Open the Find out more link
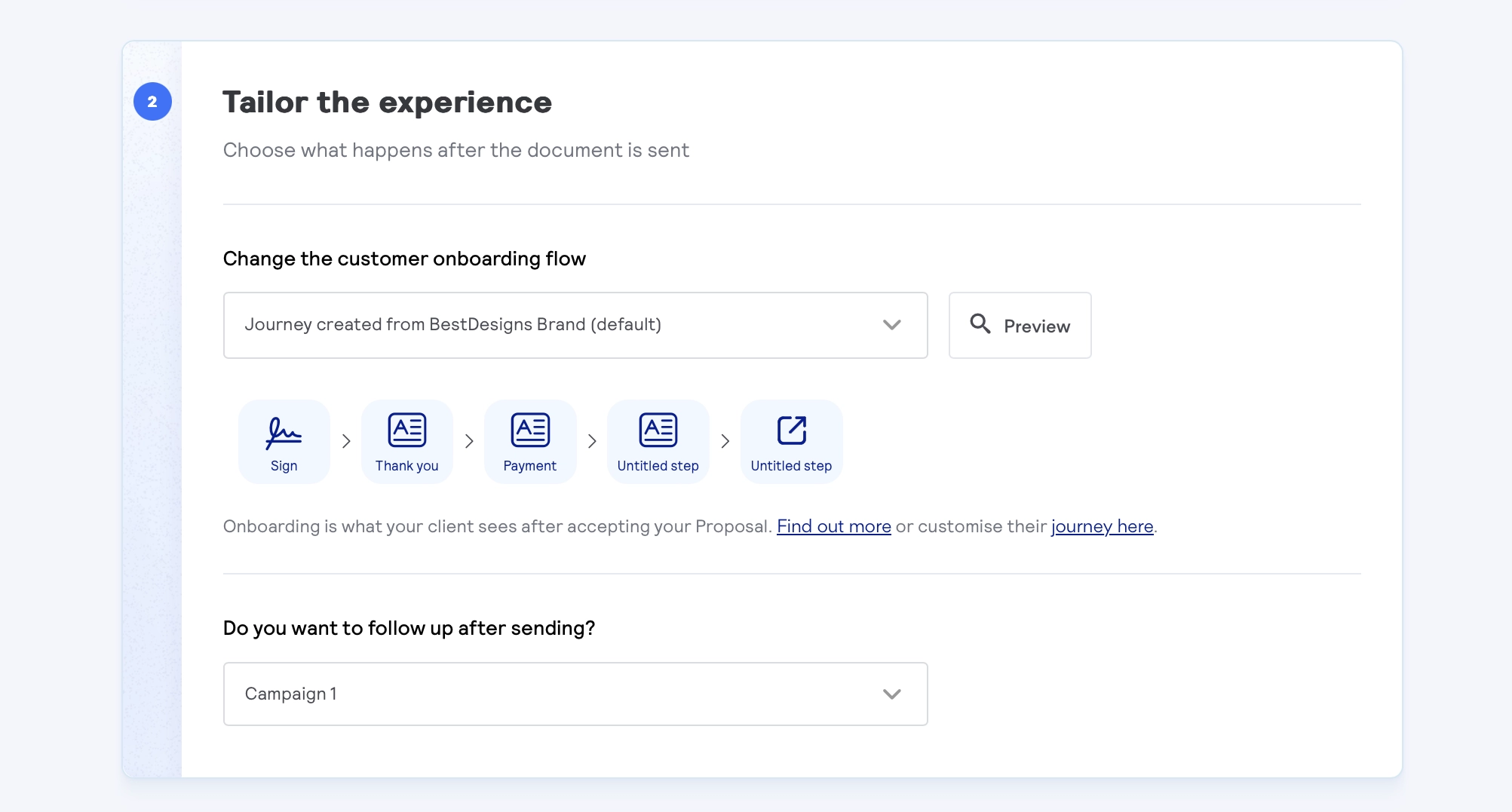 click(833, 526)
